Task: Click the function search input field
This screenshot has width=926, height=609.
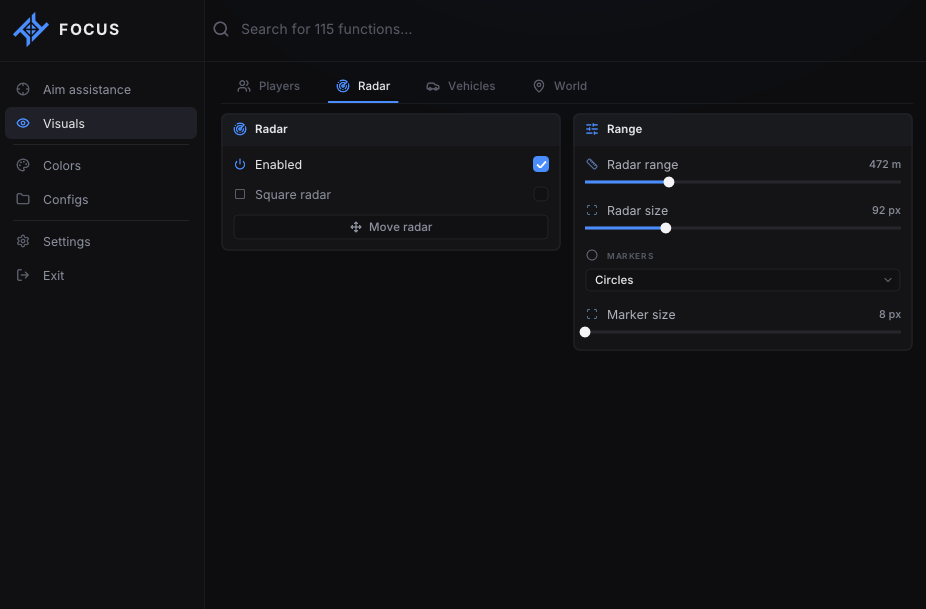Action: pos(567,29)
